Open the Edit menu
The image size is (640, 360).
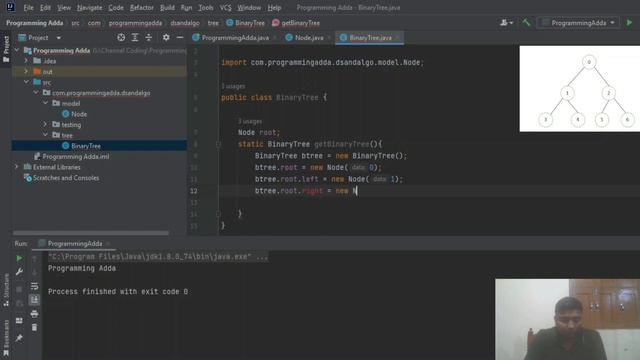click(x=45, y=7)
